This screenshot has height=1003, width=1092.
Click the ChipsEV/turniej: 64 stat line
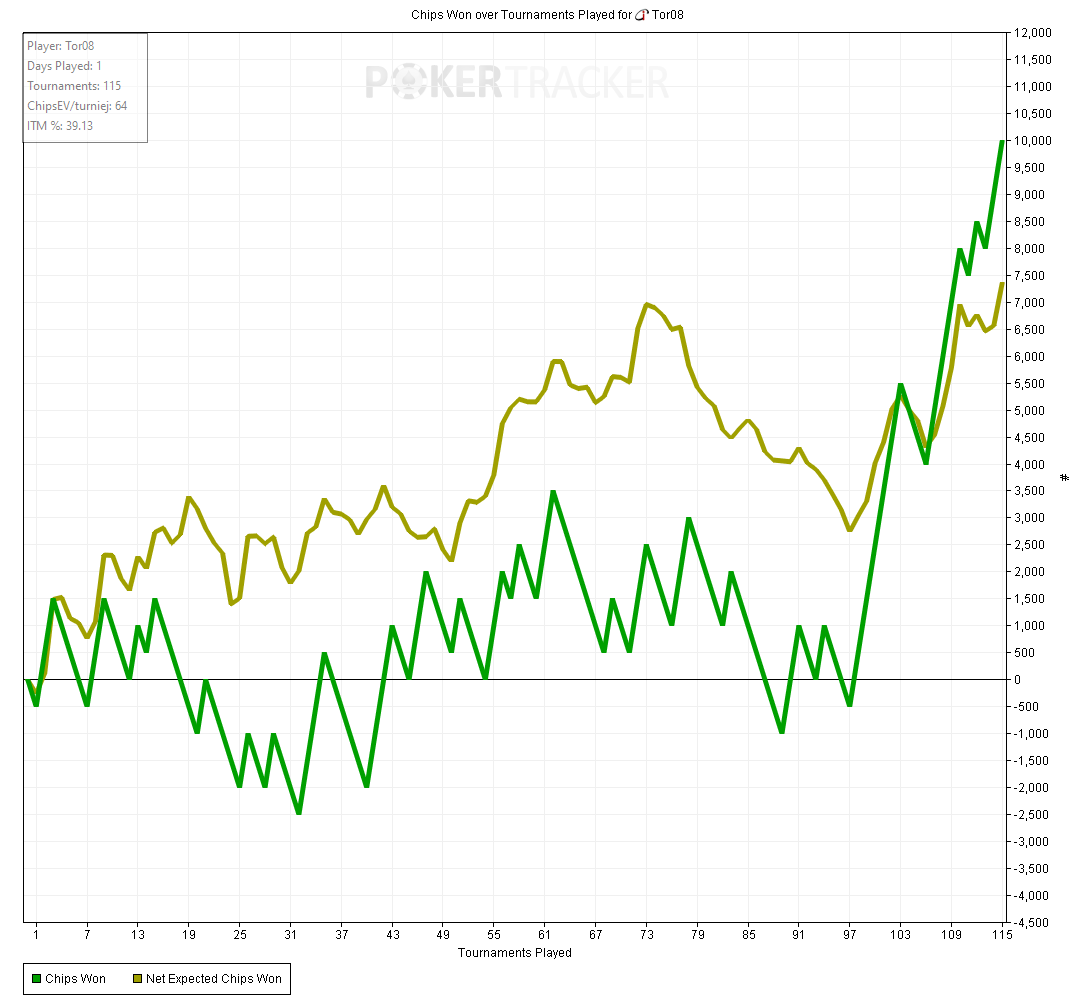[77, 106]
